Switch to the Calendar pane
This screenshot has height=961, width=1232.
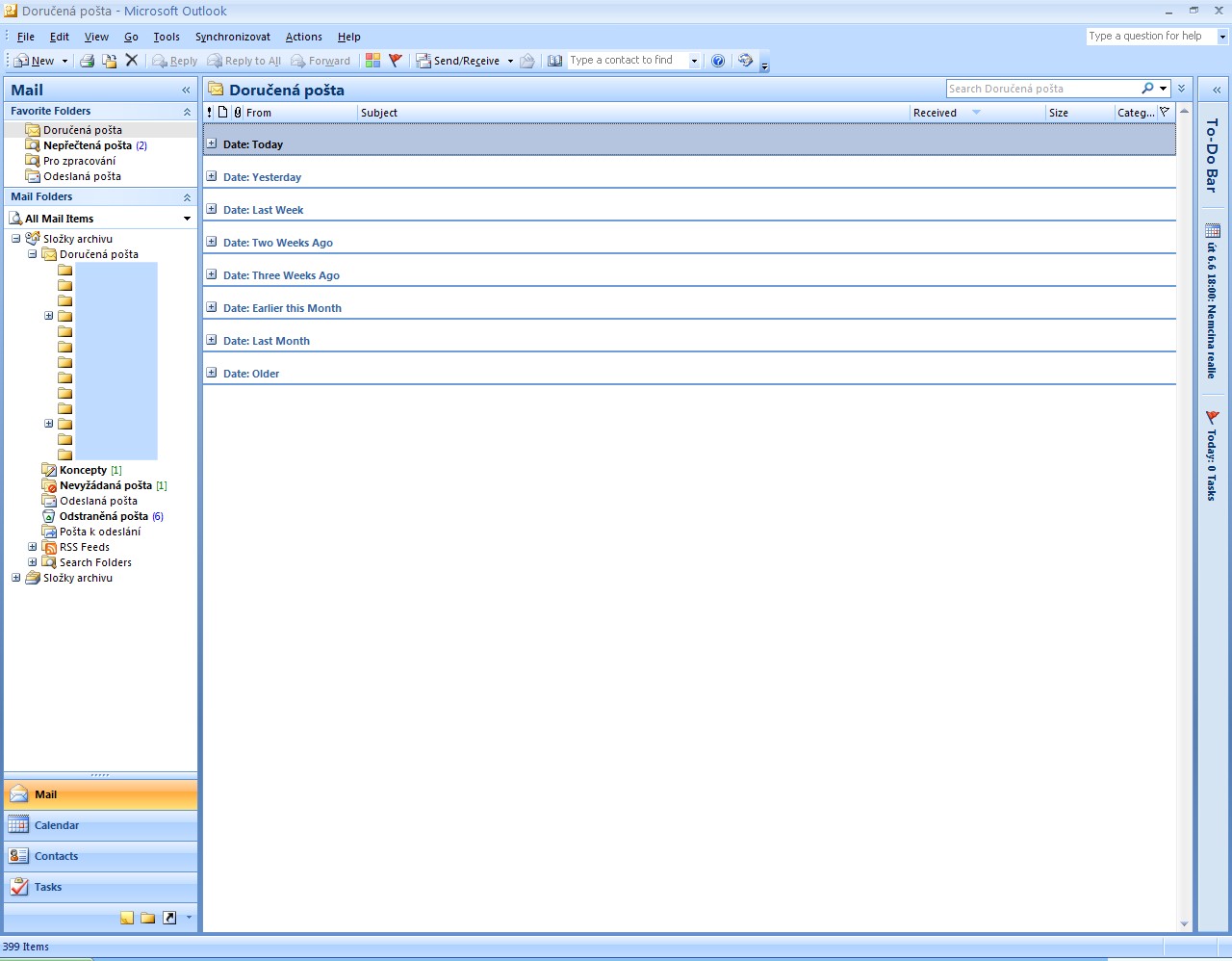(x=100, y=825)
